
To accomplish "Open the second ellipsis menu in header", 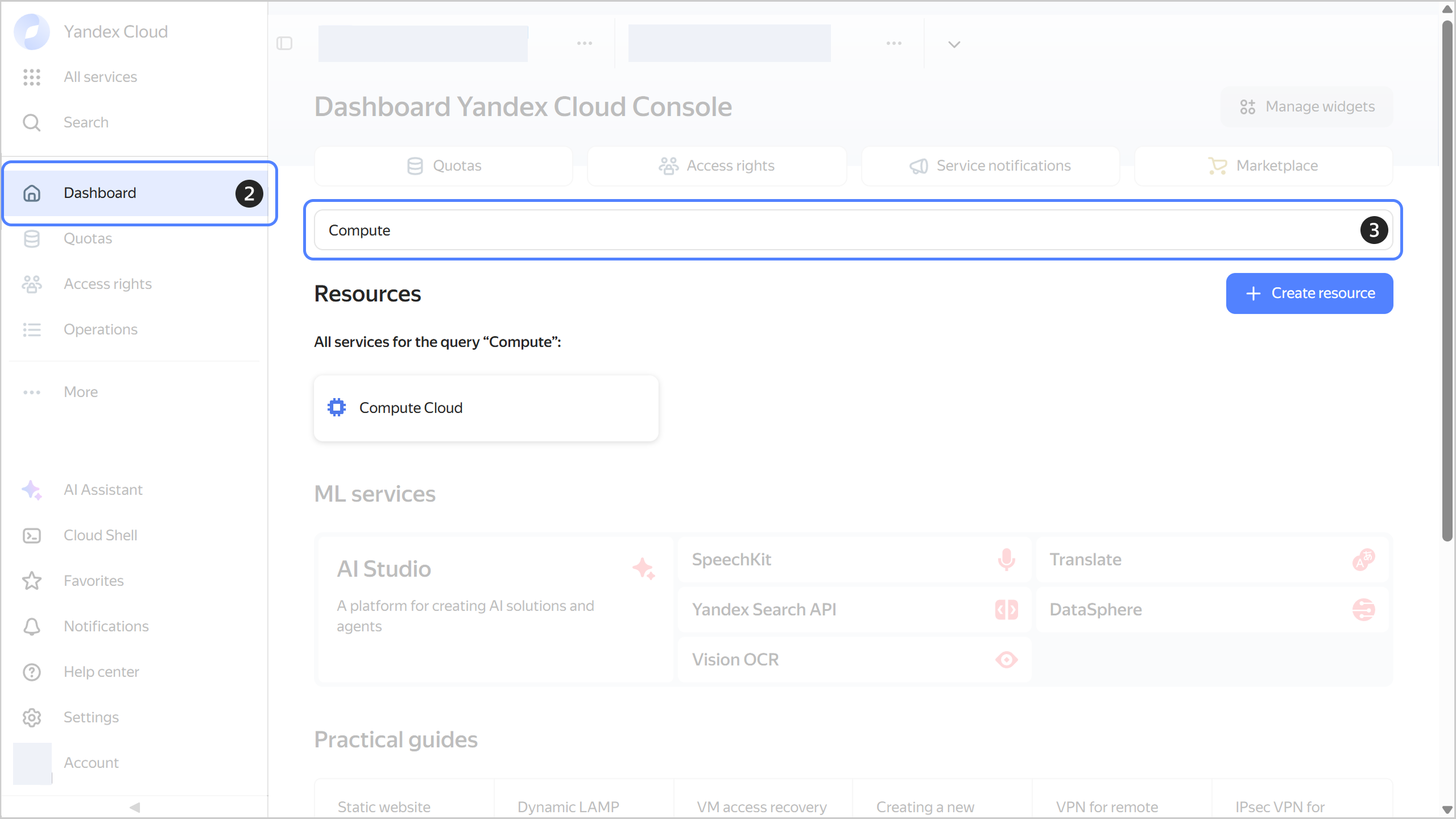I will [x=894, y=43].
